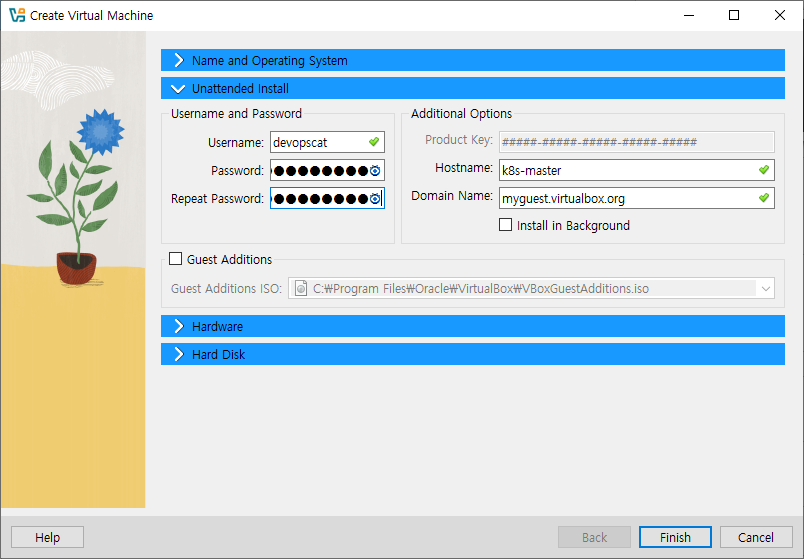Image resolution: width=804 pixels, height=559 pixels.
Task: Click the Repeat Password input field
Action: (x=327, y=198)
